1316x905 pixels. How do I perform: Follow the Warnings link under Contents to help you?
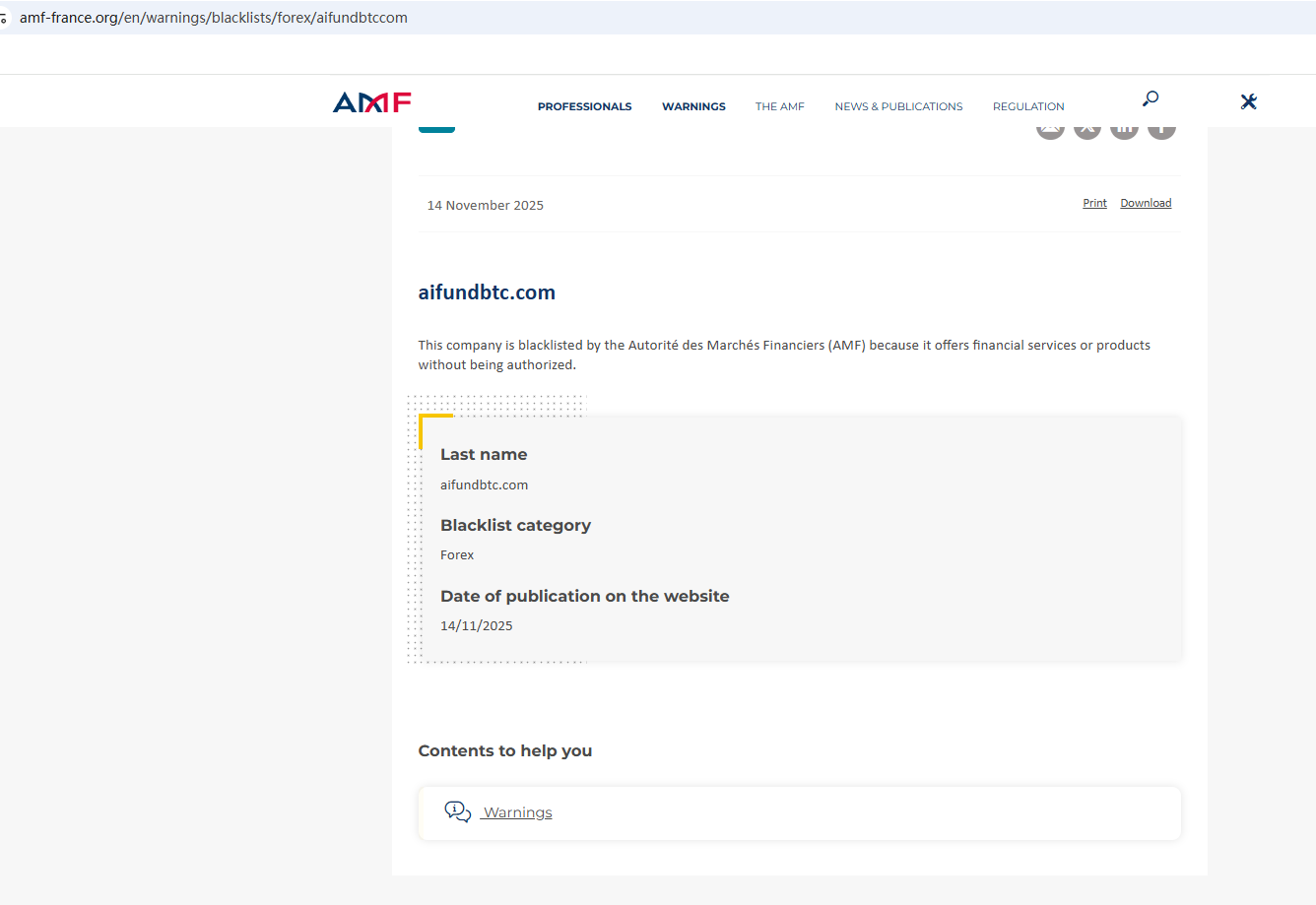tap(517, 812)
